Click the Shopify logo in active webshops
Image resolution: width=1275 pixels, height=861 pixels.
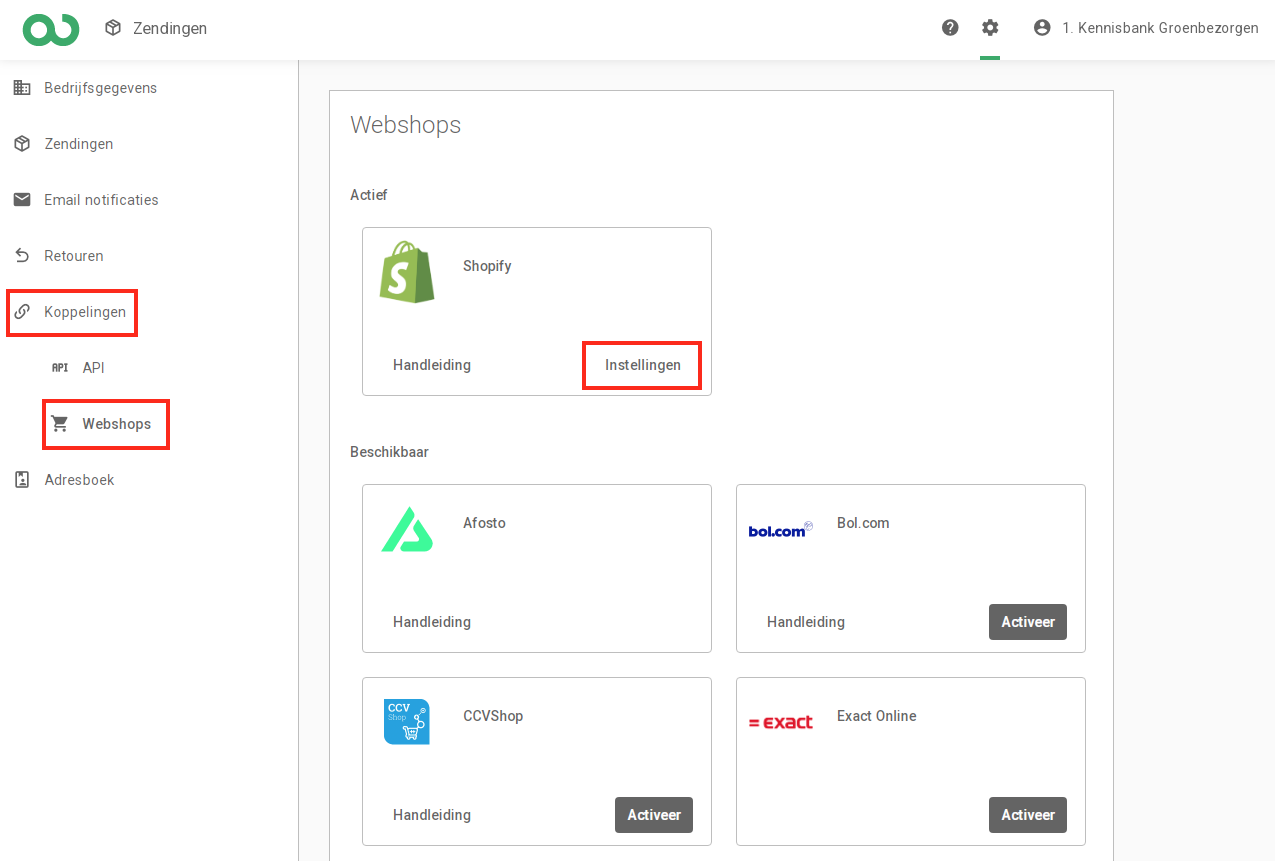[x=407, y=272]
